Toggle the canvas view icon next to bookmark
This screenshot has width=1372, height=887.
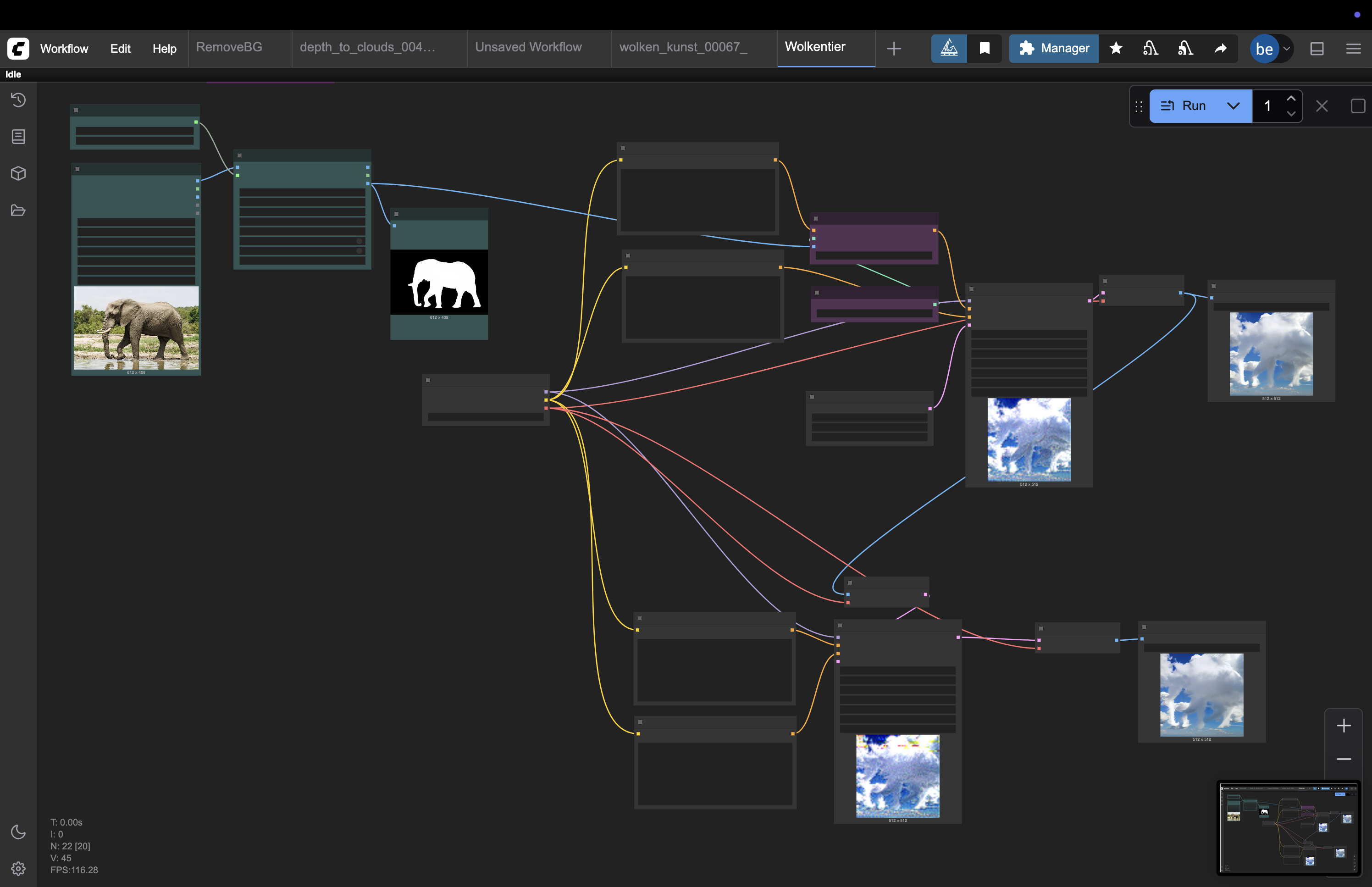(x=949, y=48)
